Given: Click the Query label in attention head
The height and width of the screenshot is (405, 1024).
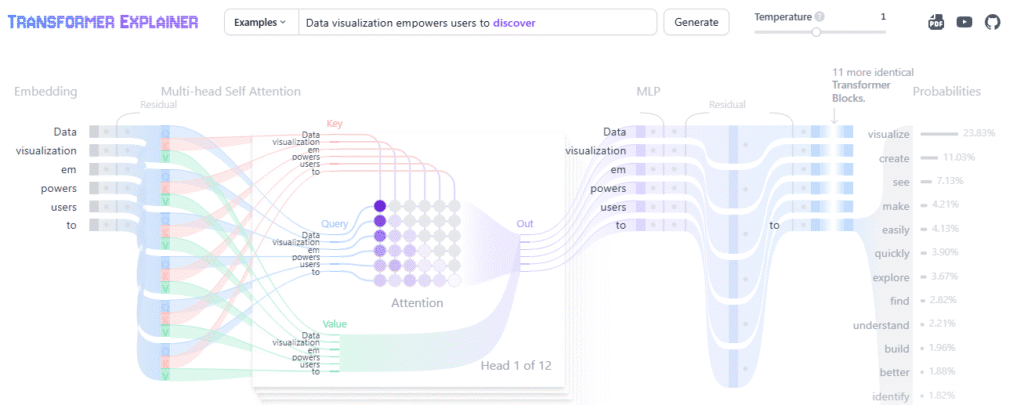Looking at the screenshot, I should tap(334, 224).
